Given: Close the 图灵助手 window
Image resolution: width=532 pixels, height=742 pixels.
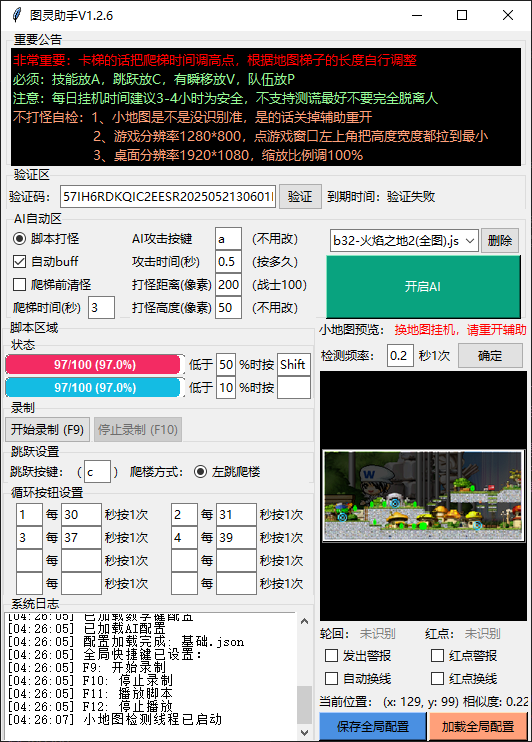Looking at the screenshot, I should 508,15.
